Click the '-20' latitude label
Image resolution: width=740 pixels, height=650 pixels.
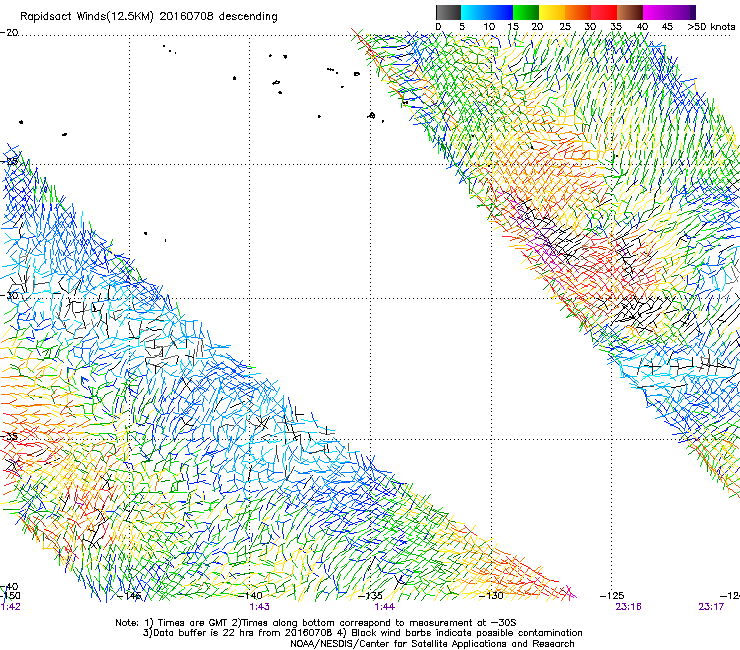click(9, 33)
